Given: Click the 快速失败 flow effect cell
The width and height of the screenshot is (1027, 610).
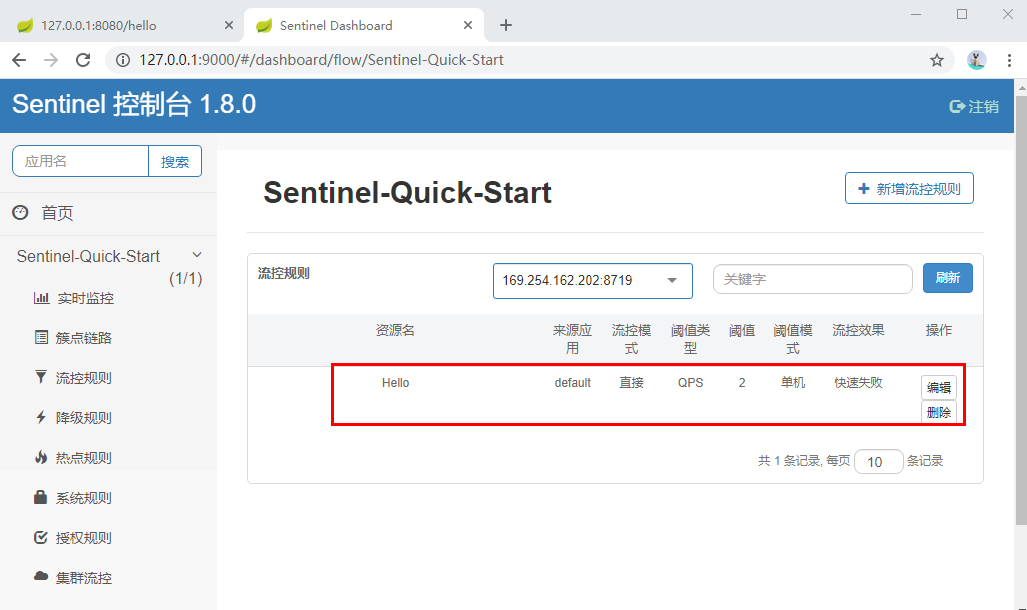Looking at the screenshot, I should coord(858,383).
